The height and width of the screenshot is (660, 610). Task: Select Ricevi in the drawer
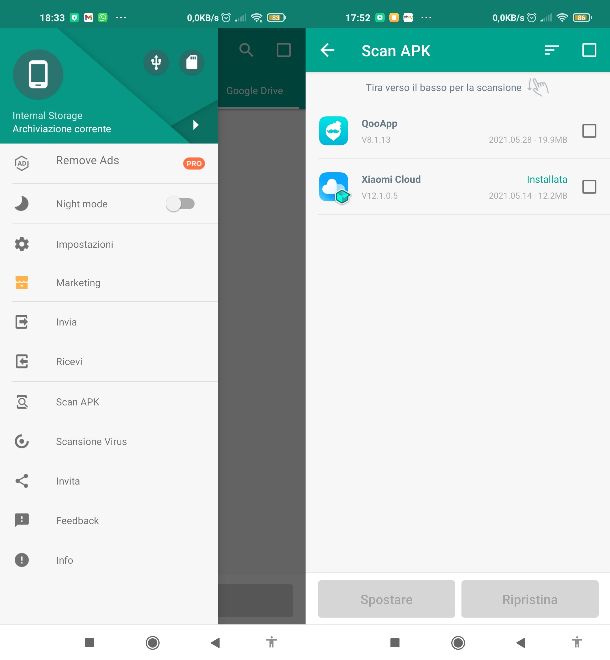(109, 362)
